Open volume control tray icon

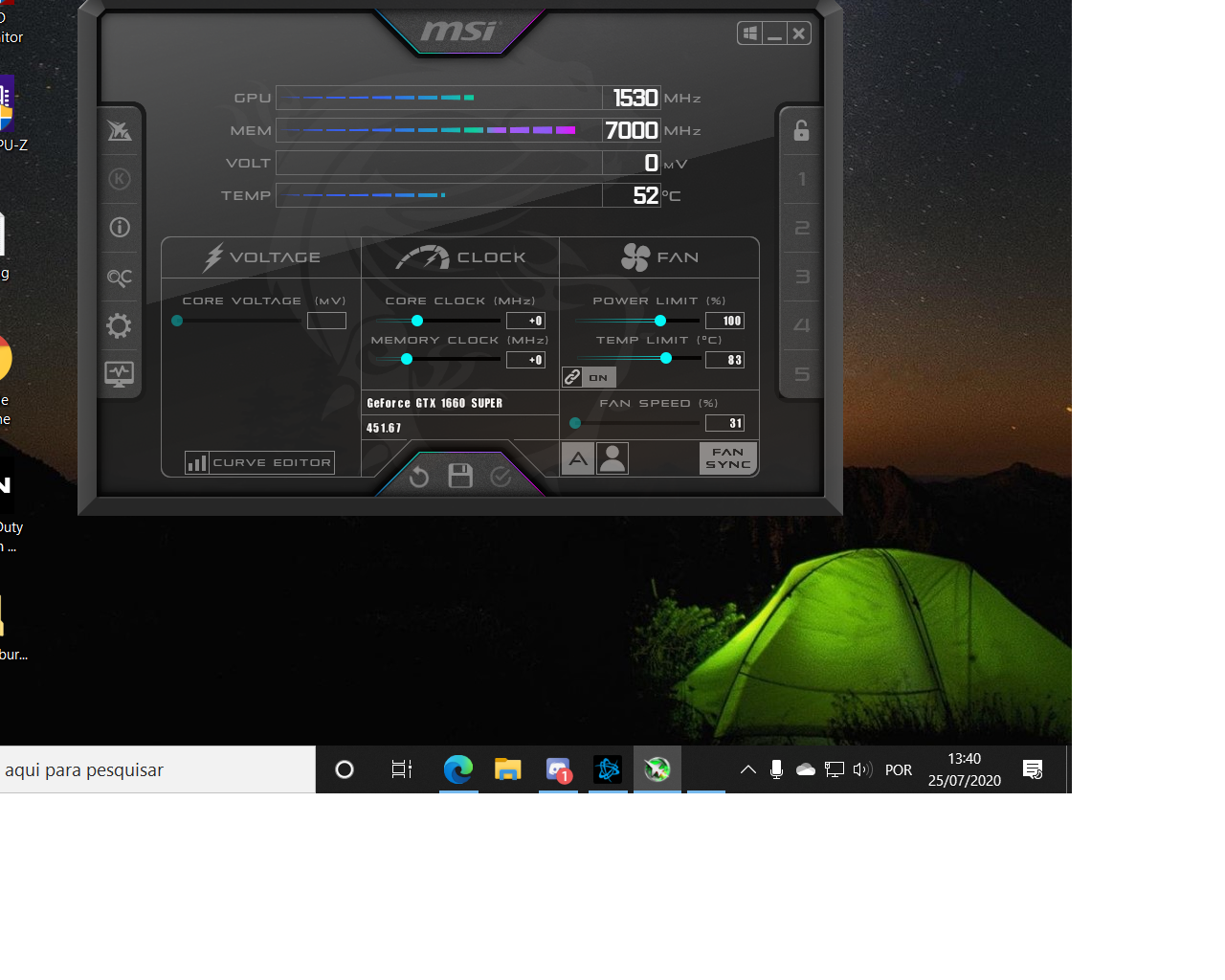862,769
